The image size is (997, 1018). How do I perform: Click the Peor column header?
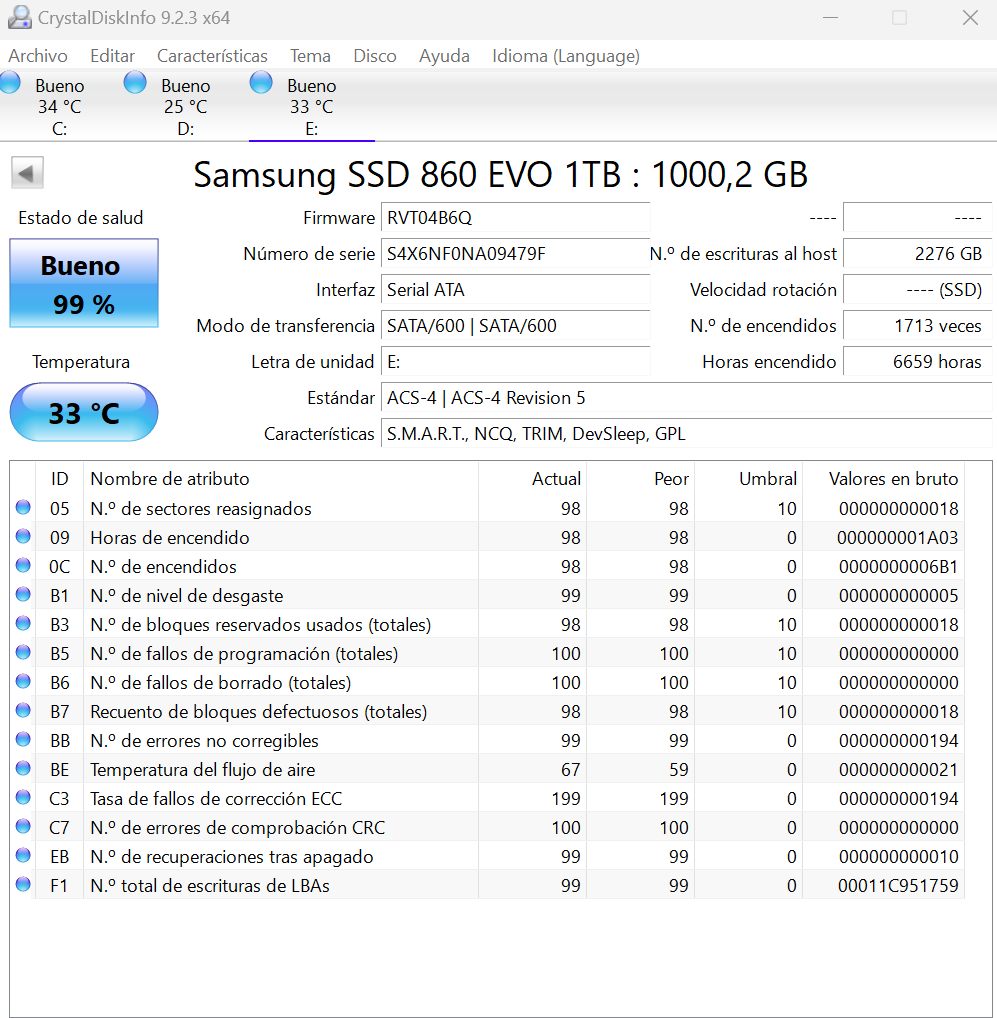click(x=641, y=479)
